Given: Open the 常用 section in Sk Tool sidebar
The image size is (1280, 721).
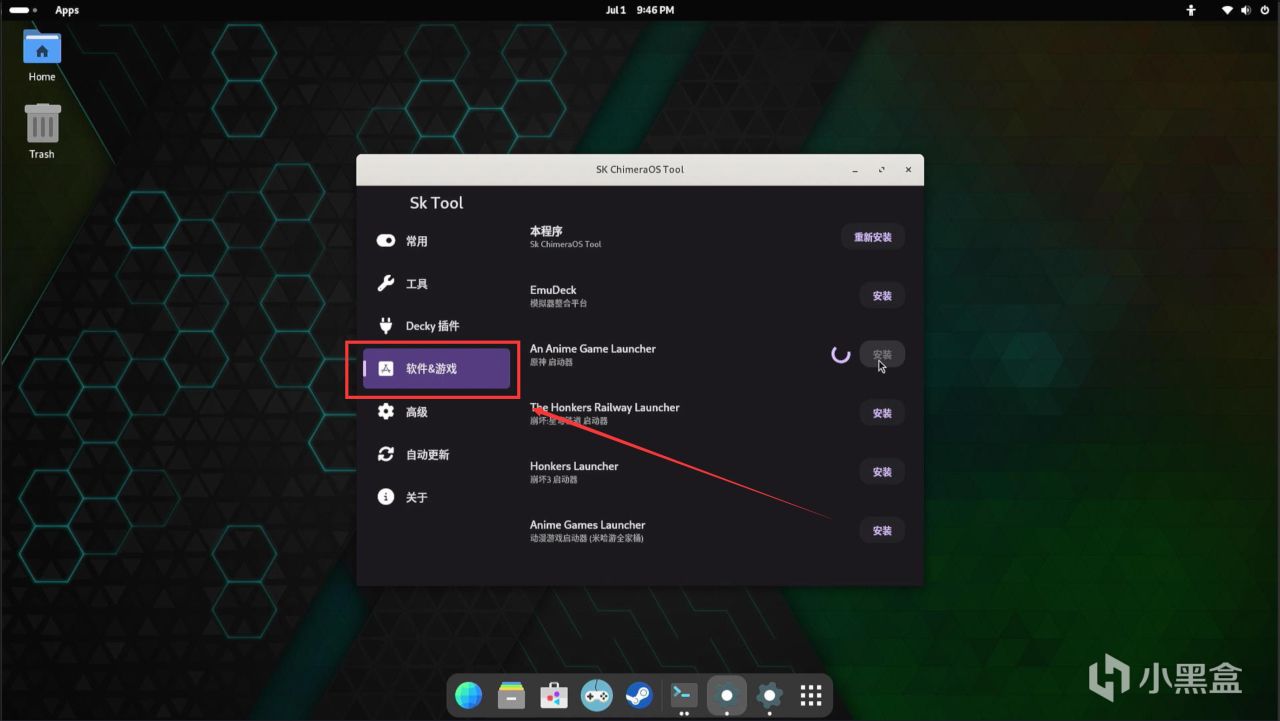Looking at the screenshot, I should pyautogui.click(x=436, y=241).
